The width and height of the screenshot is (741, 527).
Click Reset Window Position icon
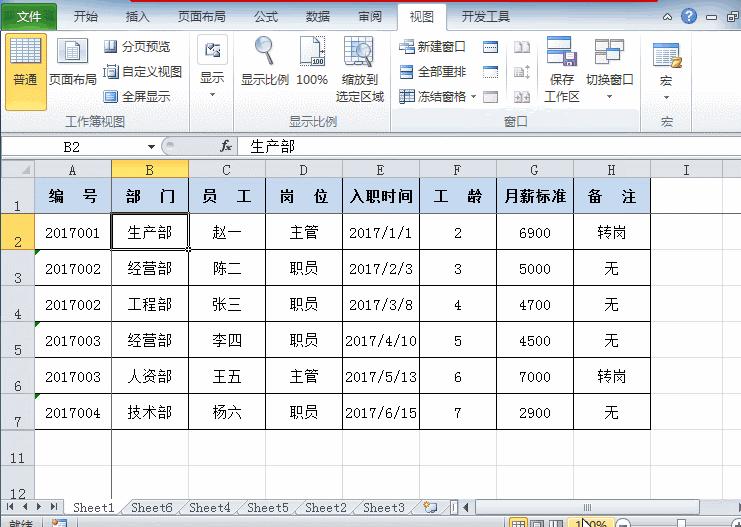(x=522, y=97)
